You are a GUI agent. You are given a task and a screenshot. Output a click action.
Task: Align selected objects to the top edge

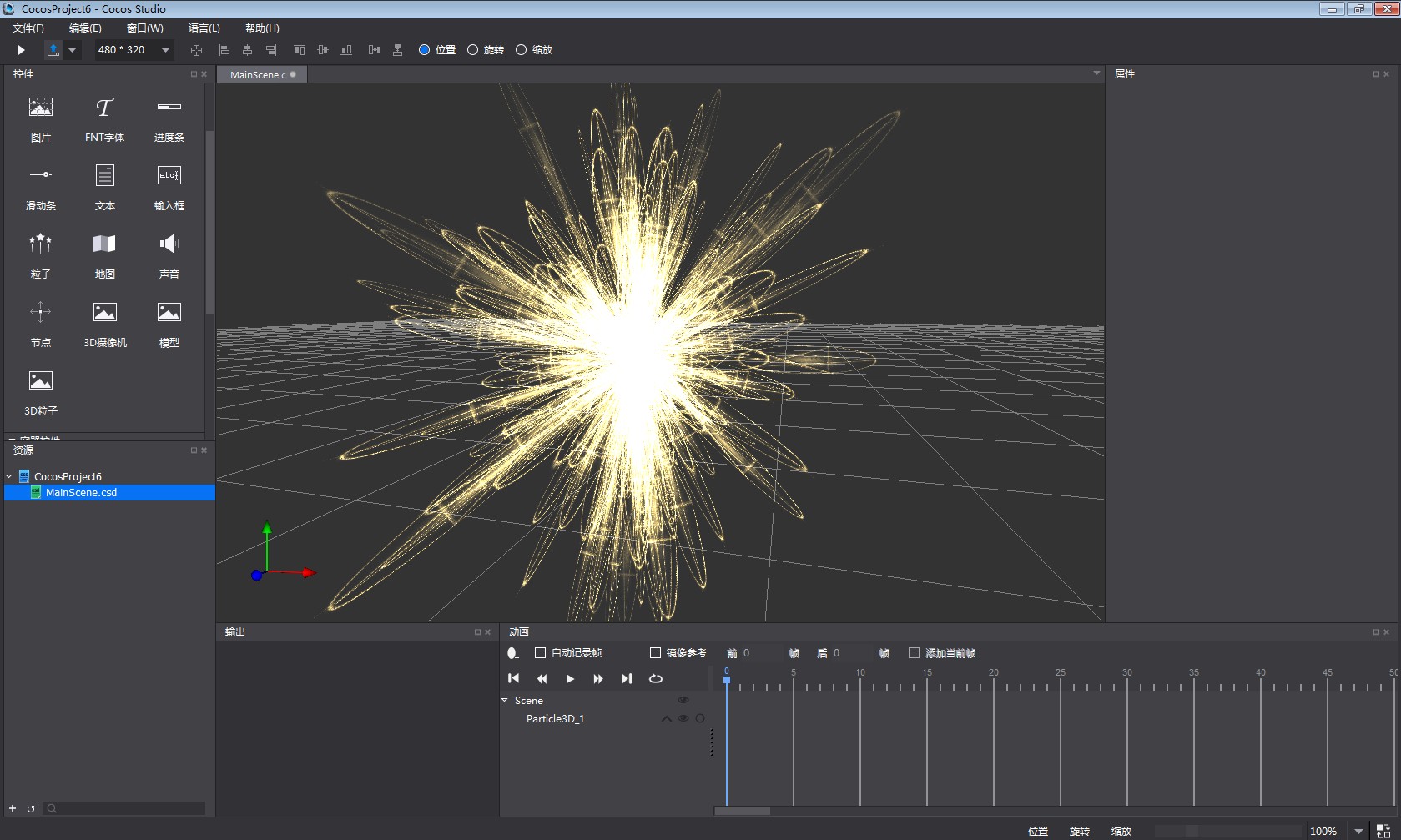click(x=300, y=50)
